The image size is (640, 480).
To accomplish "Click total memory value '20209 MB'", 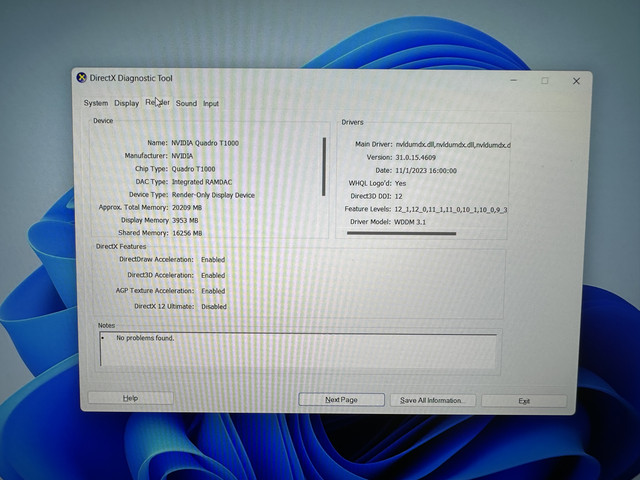I will click(x=187, y=208).
